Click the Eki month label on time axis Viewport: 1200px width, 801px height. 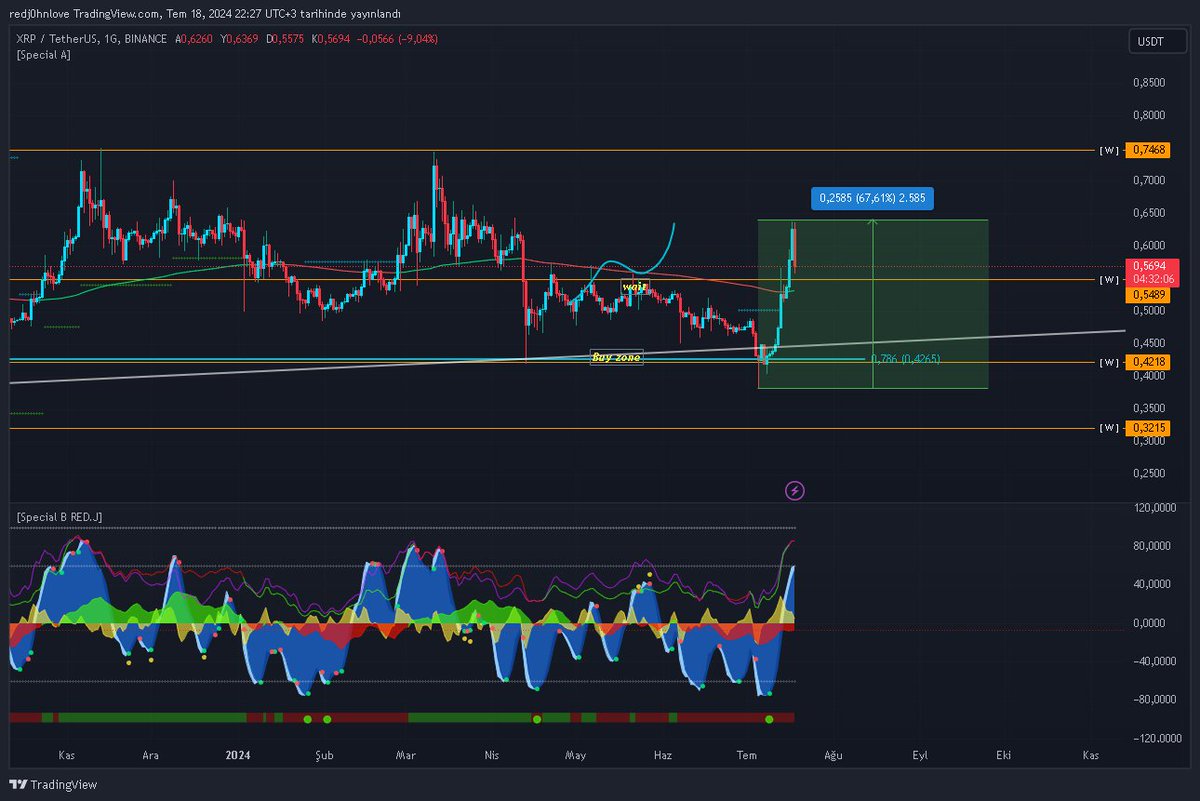pos(1003,758)
